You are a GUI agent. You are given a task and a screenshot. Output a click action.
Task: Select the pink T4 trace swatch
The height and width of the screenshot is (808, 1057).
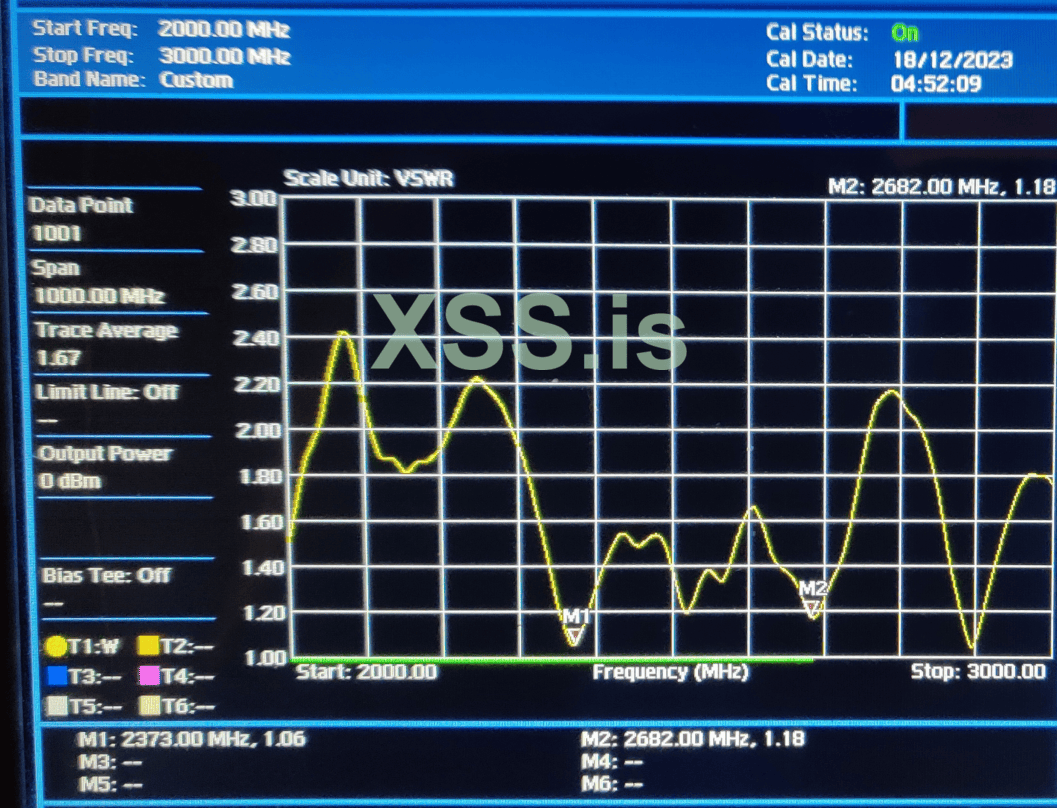[x=148, y=675]
